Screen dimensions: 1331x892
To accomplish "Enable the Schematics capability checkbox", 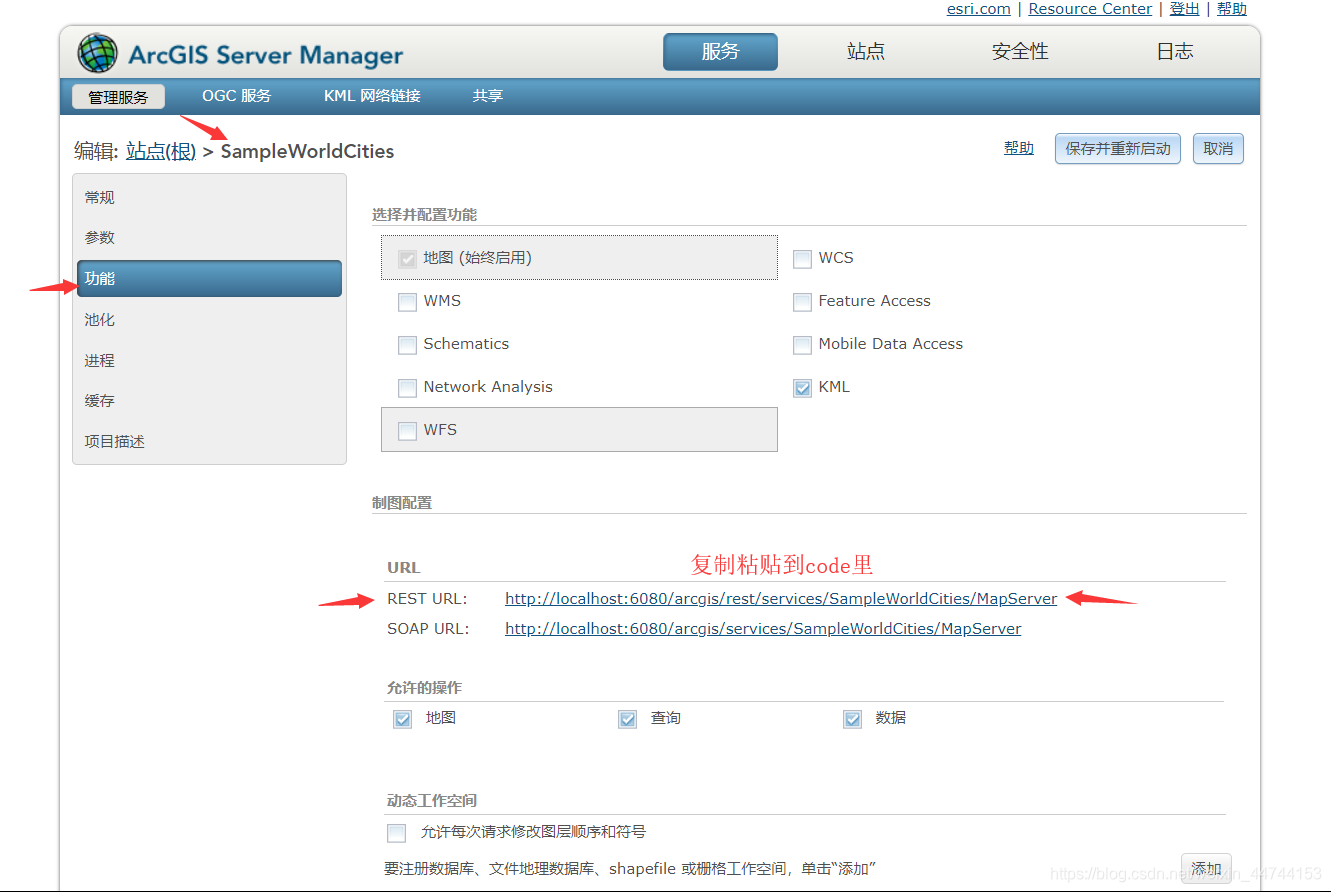I will pyautogui.click(x=407, y=345).
